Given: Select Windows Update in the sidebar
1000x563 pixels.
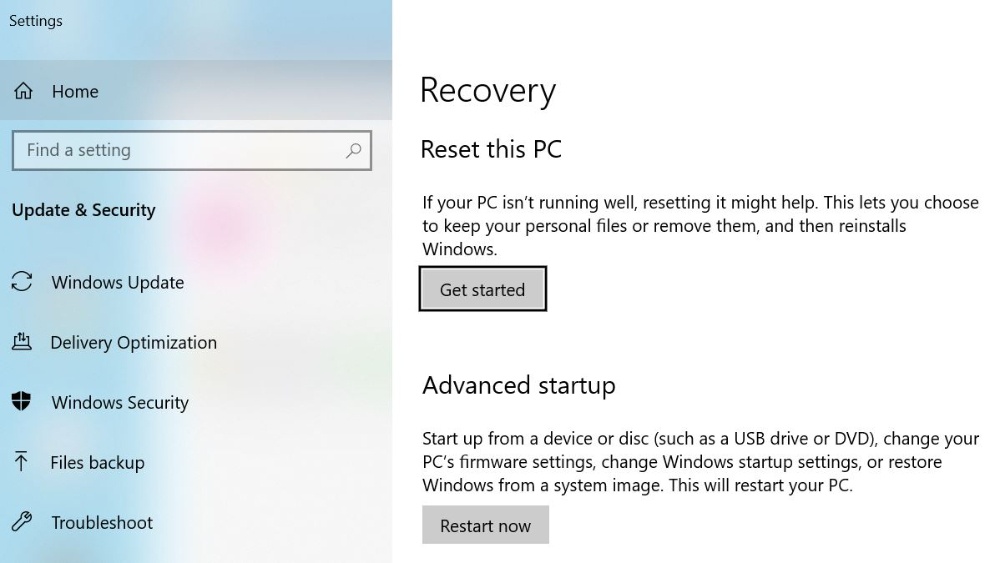Looking at the screenshot, I should coord(118,282).
